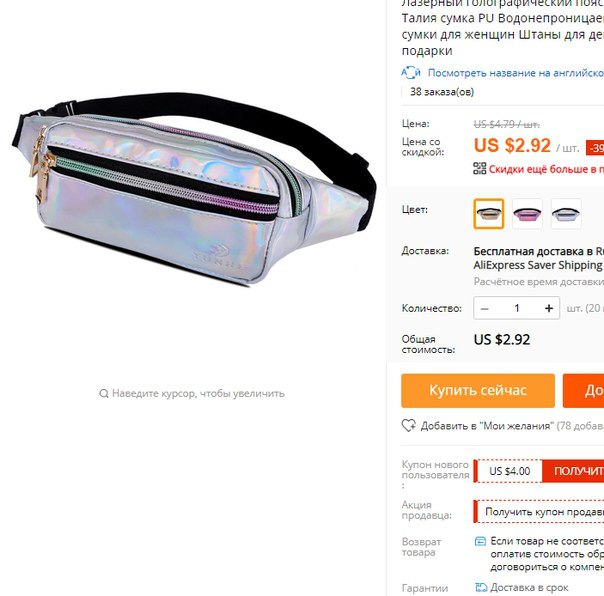Click the orange add-to-cart button
Screen dimensions: 604x596
[583, 391]
